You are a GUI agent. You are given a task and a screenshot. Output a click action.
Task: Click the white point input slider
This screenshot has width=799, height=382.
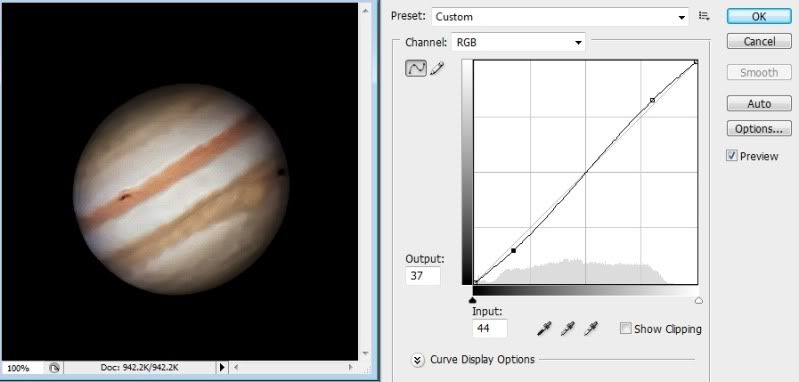699,301
